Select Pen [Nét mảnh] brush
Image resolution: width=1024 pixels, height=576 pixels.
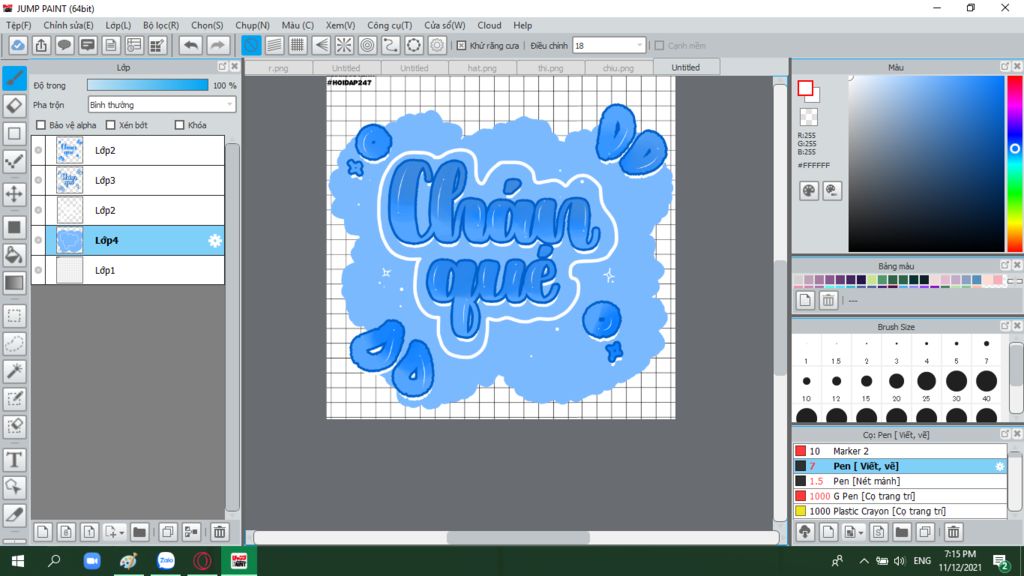(900, 481)
